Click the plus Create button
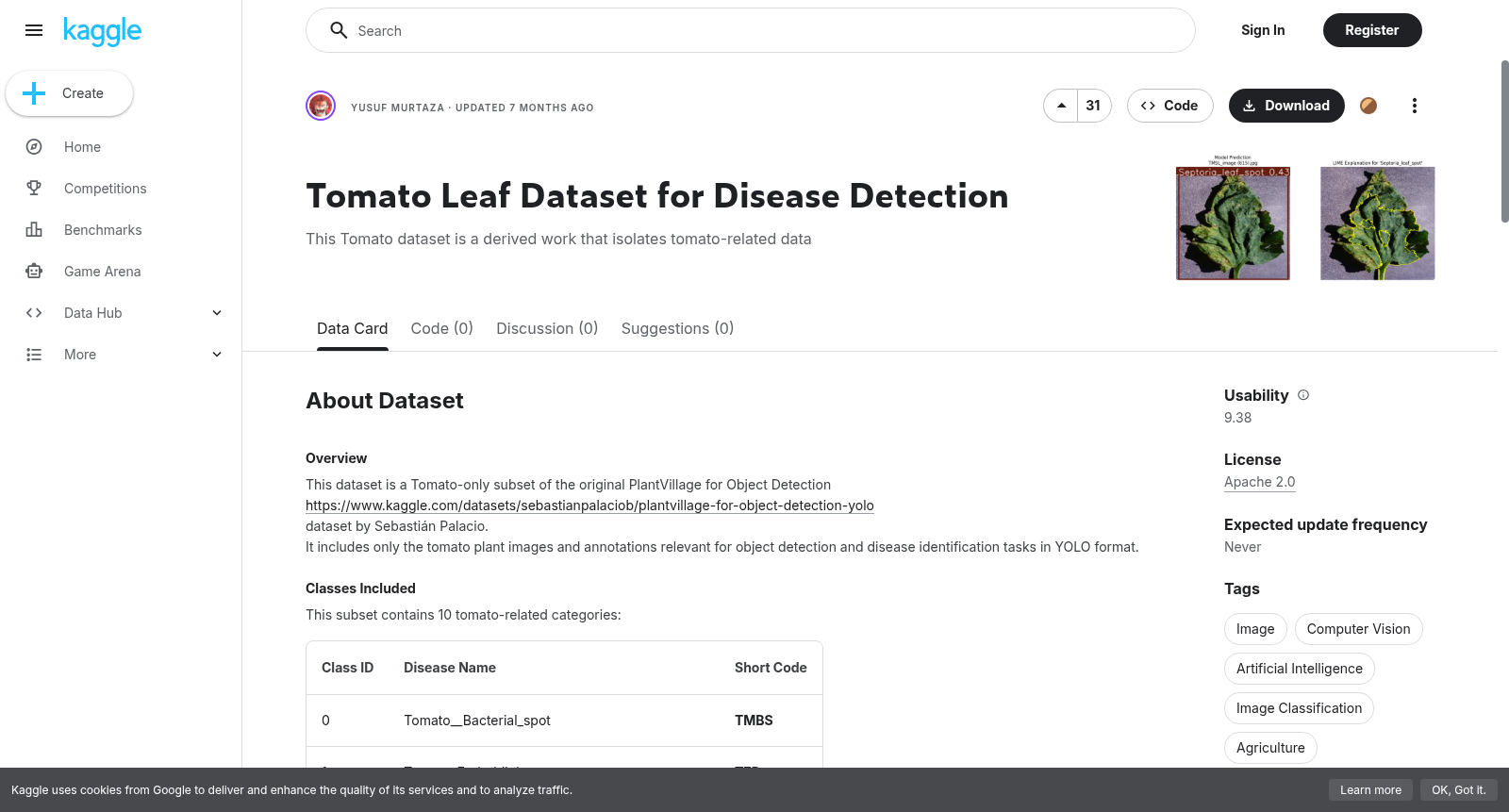This screenshot has width=1509, height=812. (x=69, y=93)
